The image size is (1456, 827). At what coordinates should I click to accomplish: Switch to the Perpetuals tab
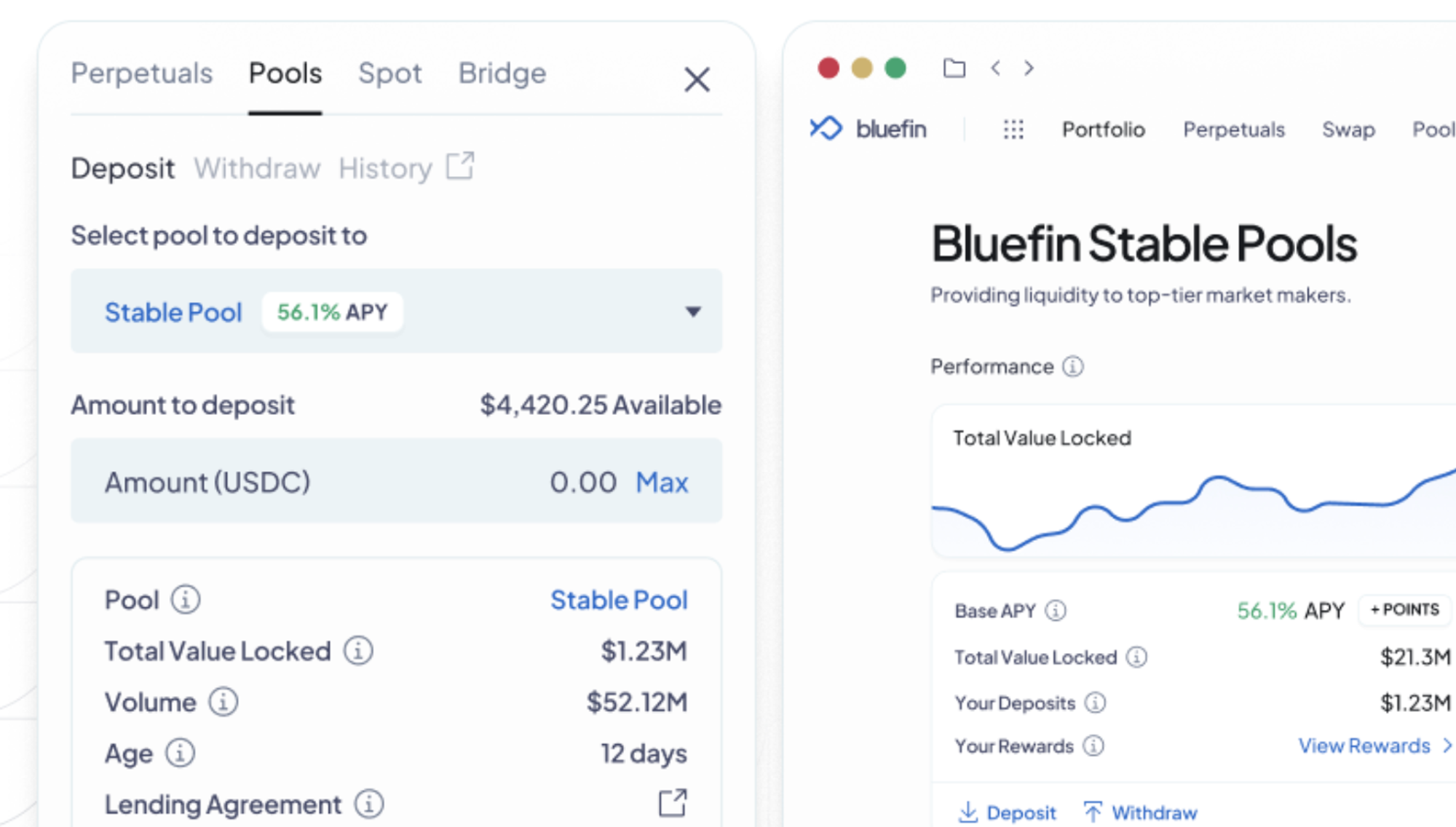tap(142, 74)
